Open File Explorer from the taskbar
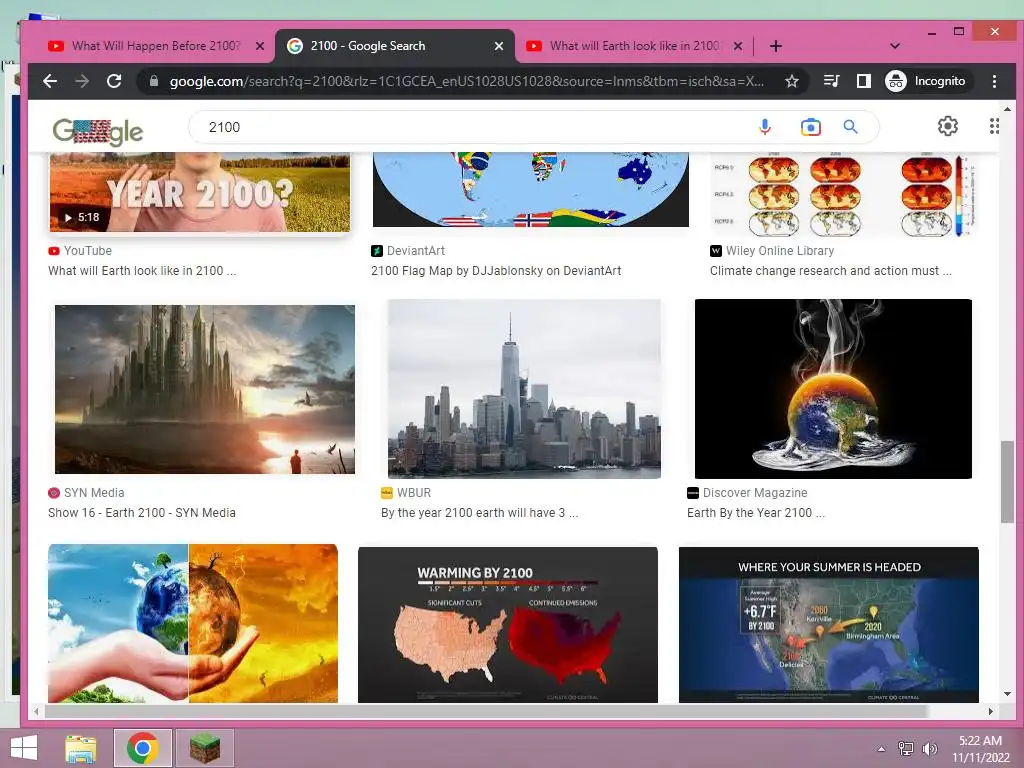This screenshot has width=1024, height=768. pos(81,748)
